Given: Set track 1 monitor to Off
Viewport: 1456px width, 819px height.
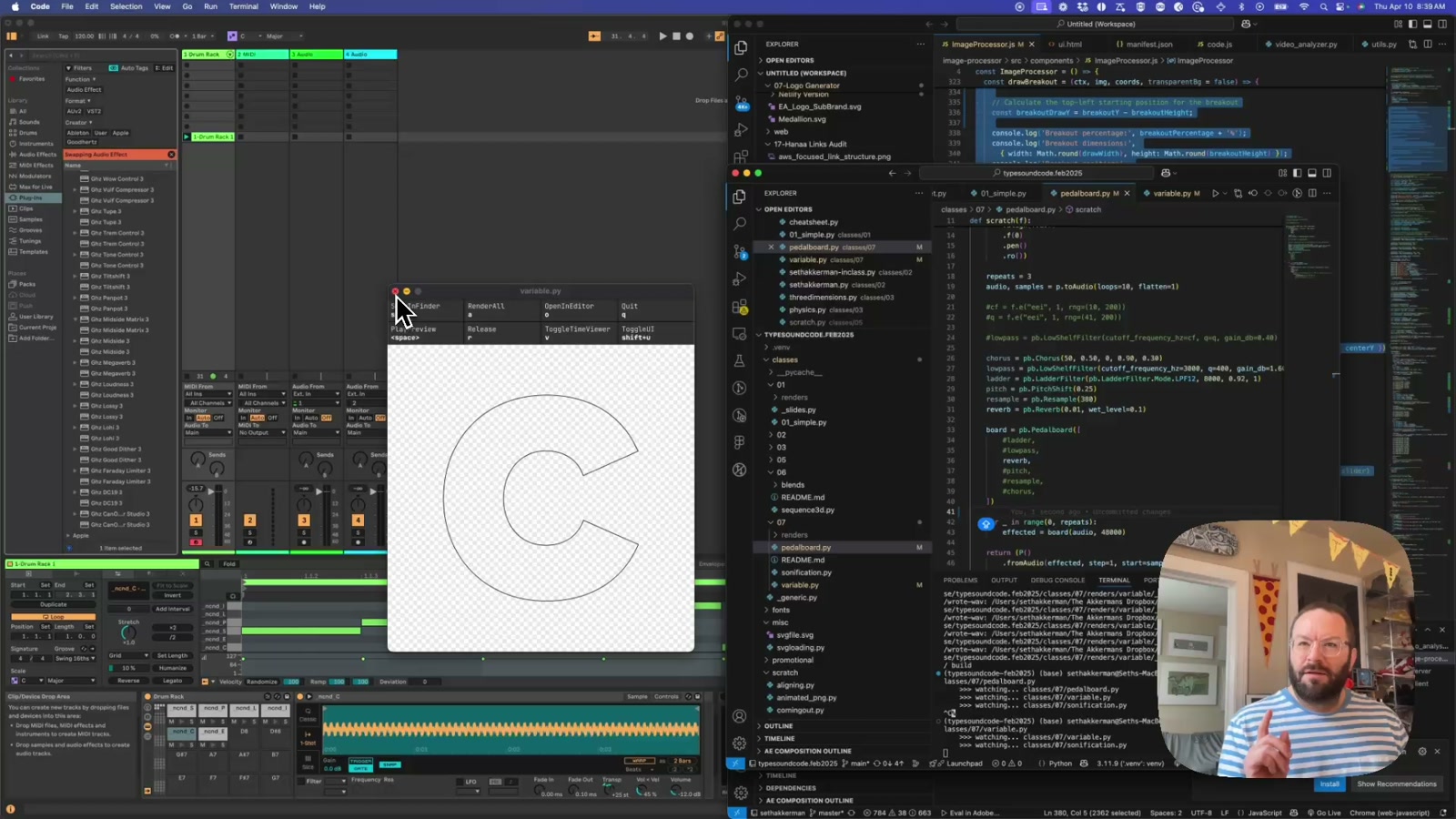Looking at the screenshot, I should pos(218,418).
